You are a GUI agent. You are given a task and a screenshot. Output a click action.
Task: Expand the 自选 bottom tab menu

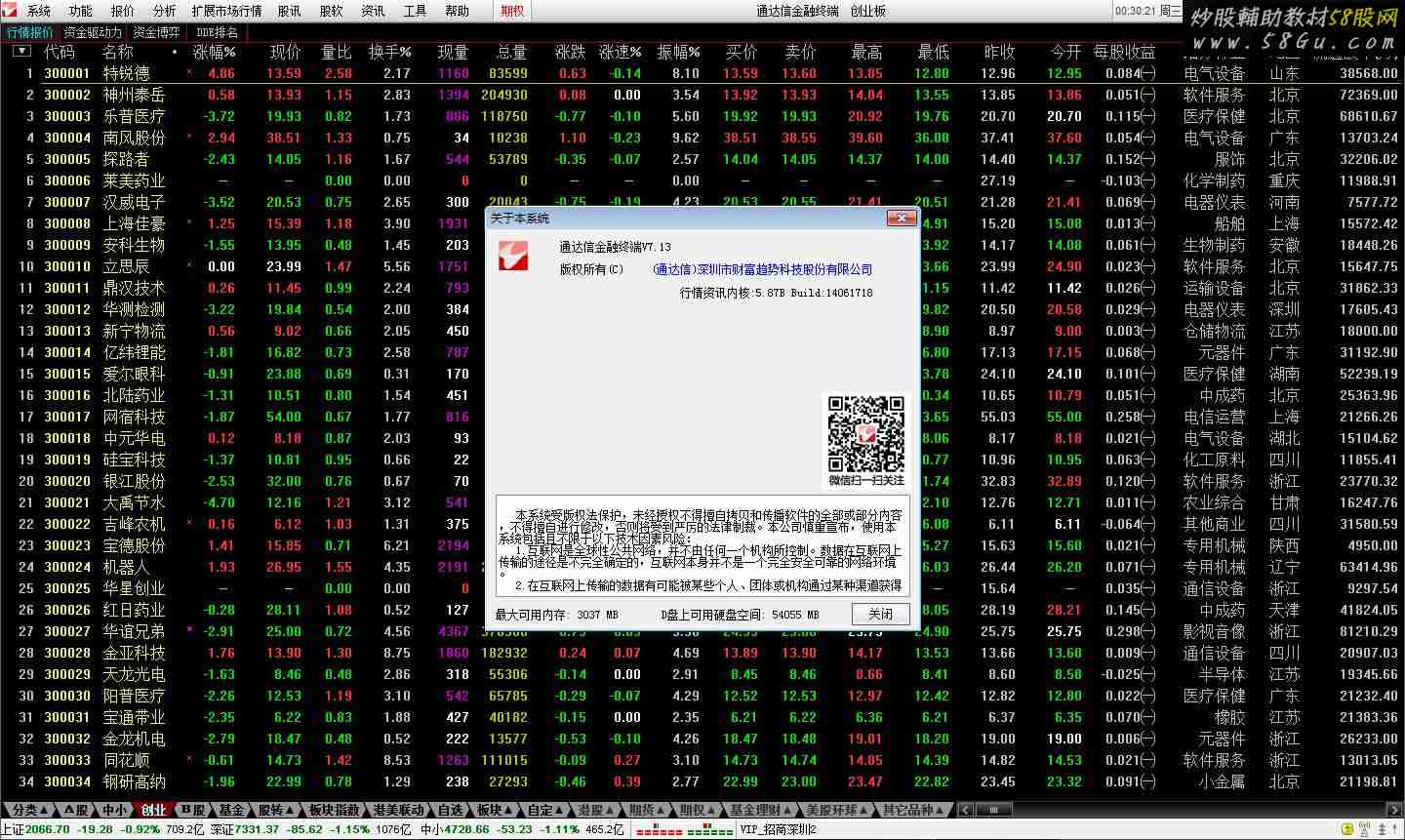[450, 810]
